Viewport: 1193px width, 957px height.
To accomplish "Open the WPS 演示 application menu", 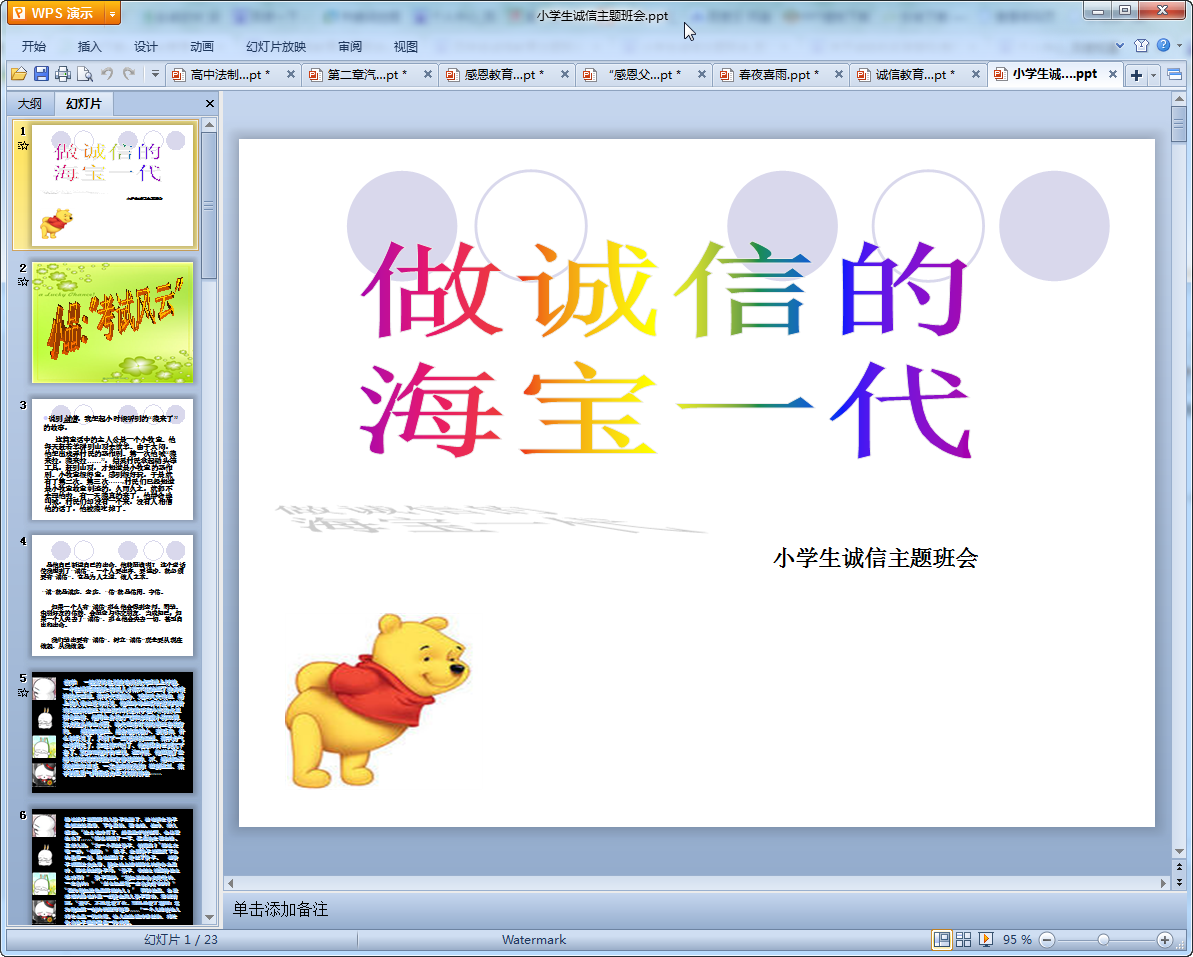I will click(55, 13).
